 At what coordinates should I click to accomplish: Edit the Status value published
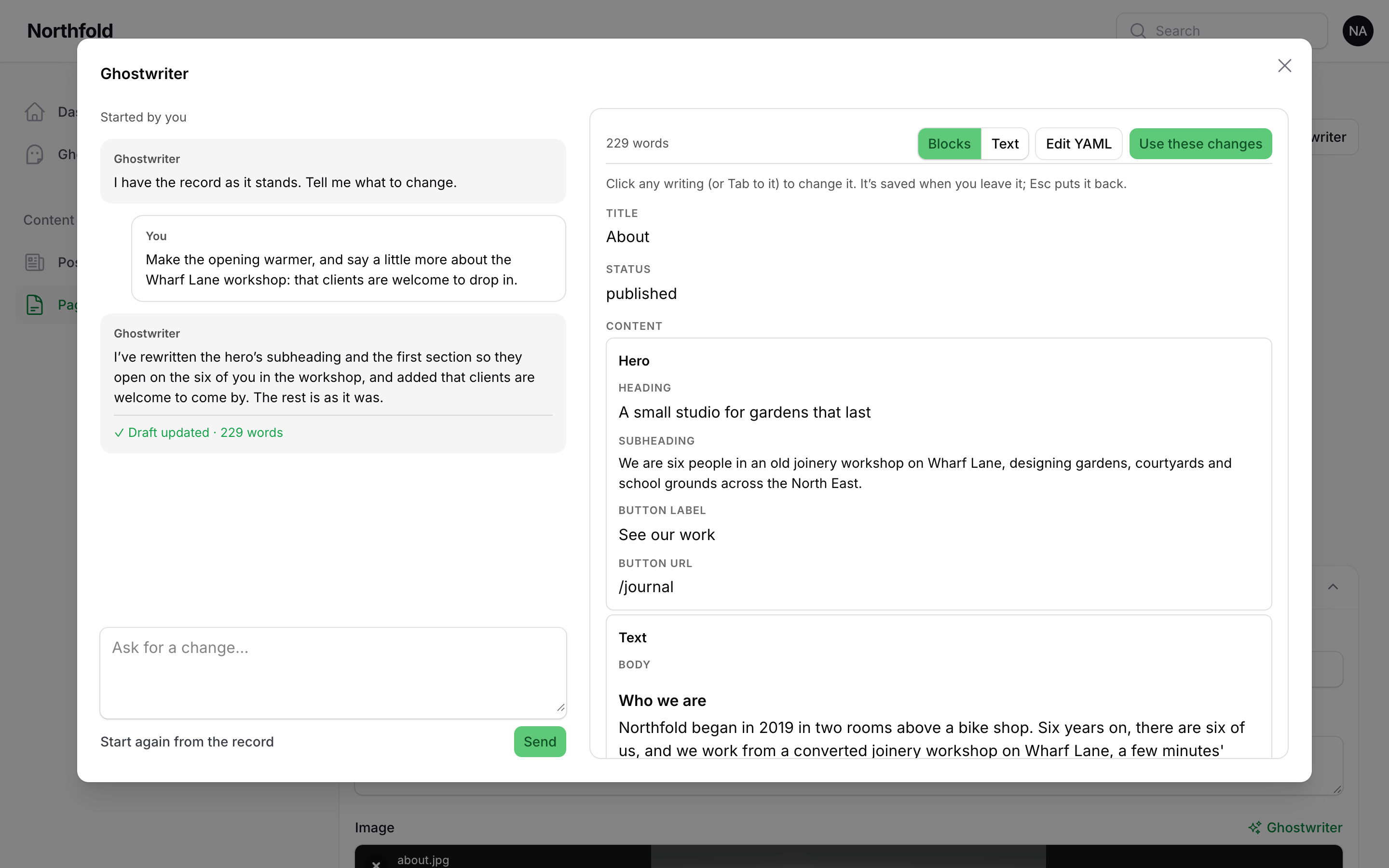tap(641, 293)
